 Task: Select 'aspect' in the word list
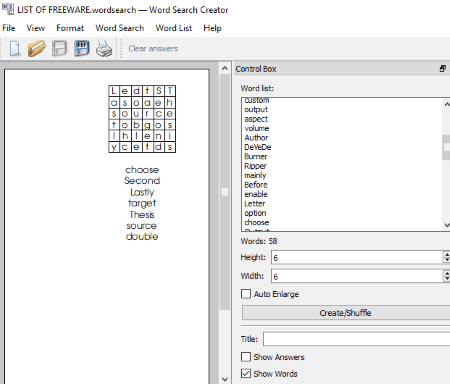(256, 119)
